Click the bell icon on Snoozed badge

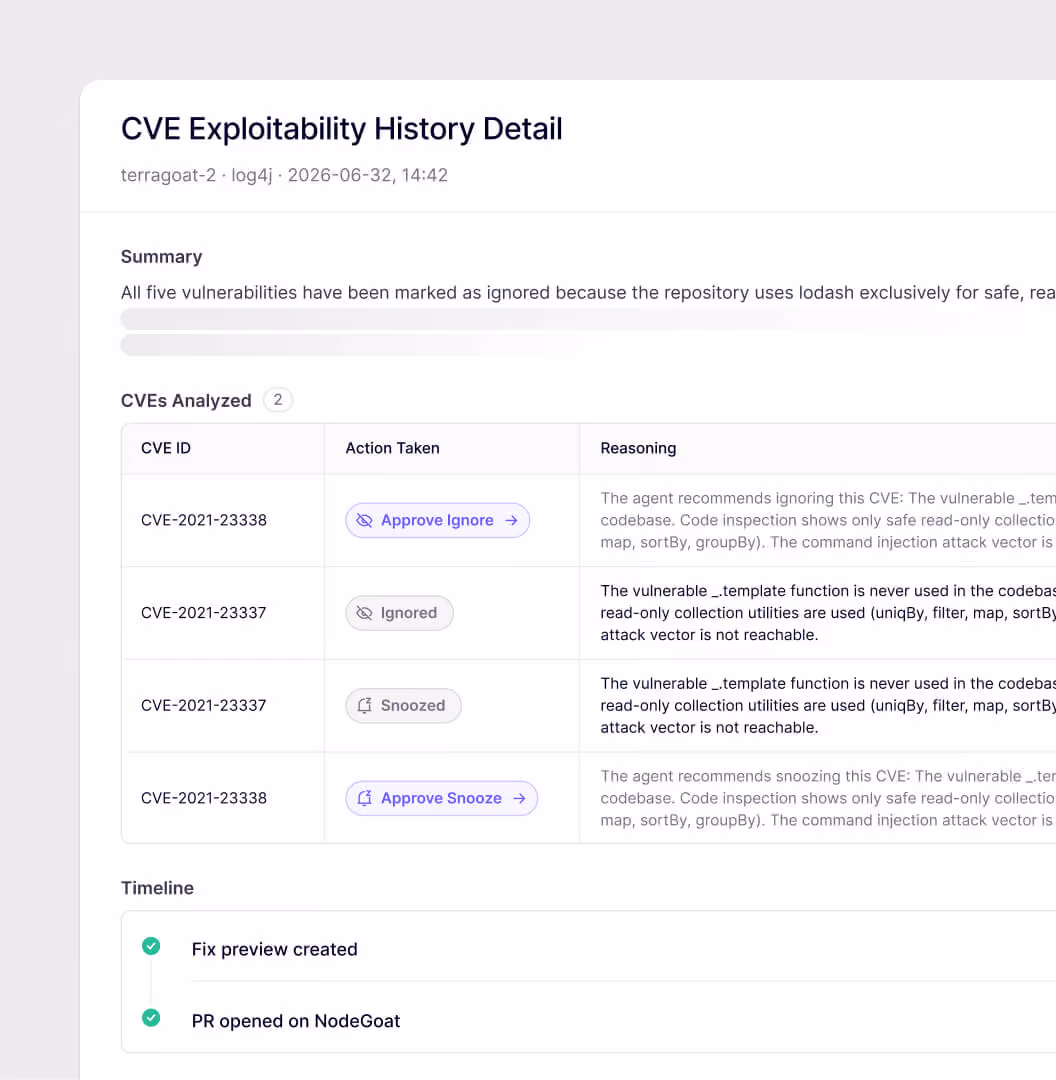pos(364,705)
